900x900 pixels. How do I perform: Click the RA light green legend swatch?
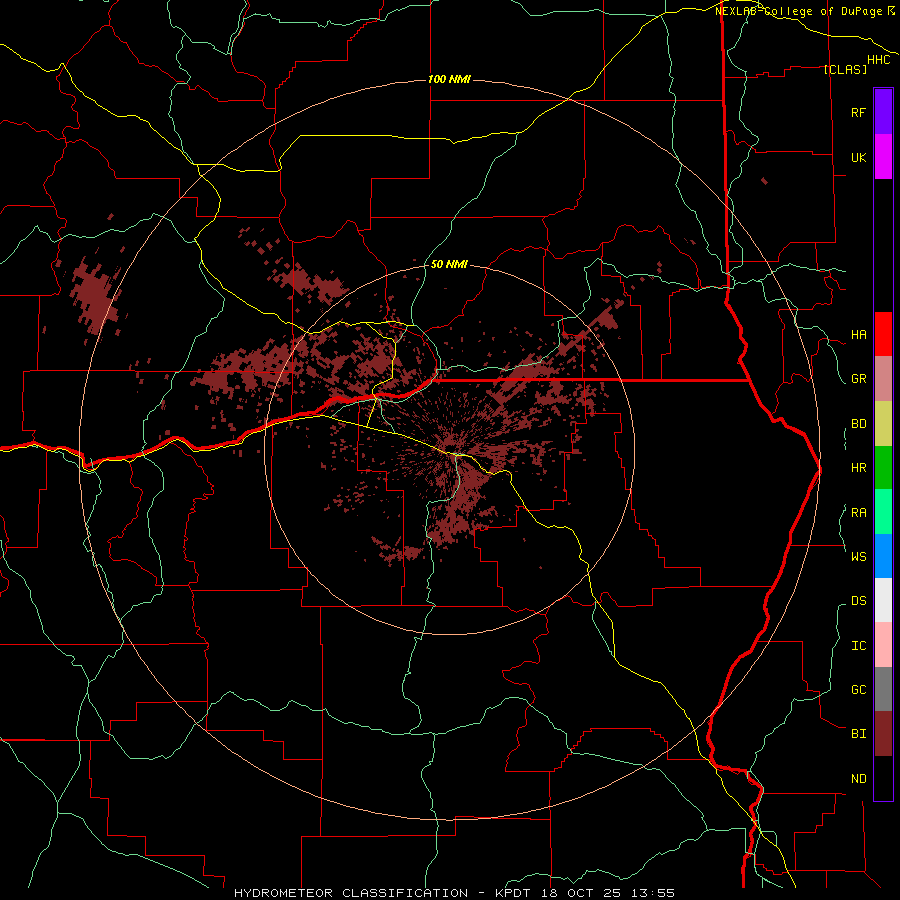click(883, 512)
